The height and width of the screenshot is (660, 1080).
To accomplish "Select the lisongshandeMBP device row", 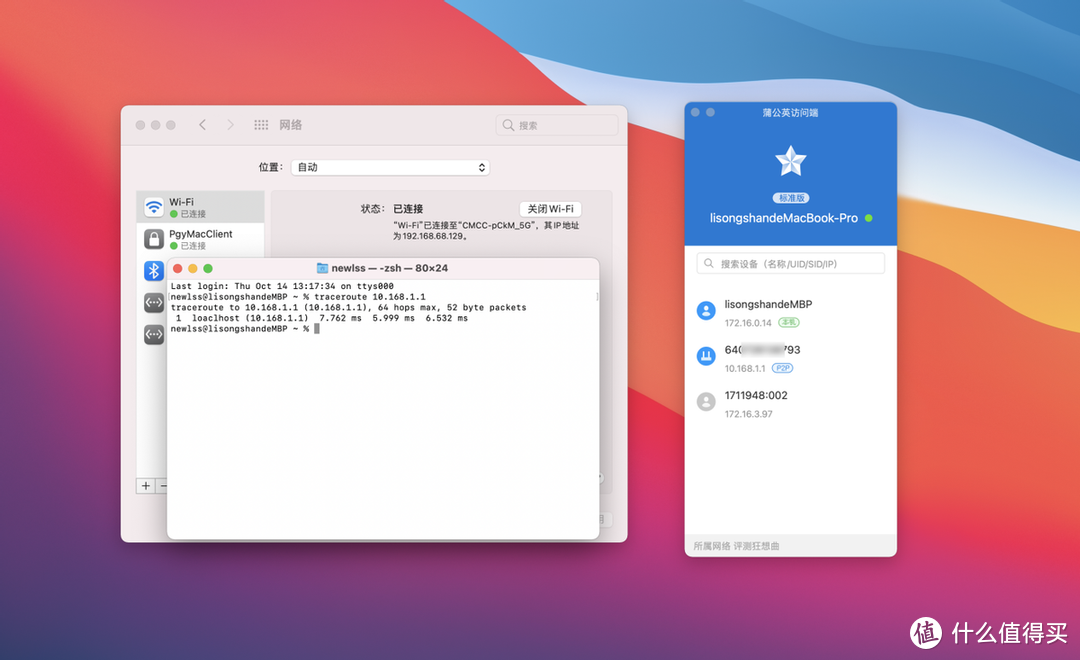I will [x=791, y=312].
